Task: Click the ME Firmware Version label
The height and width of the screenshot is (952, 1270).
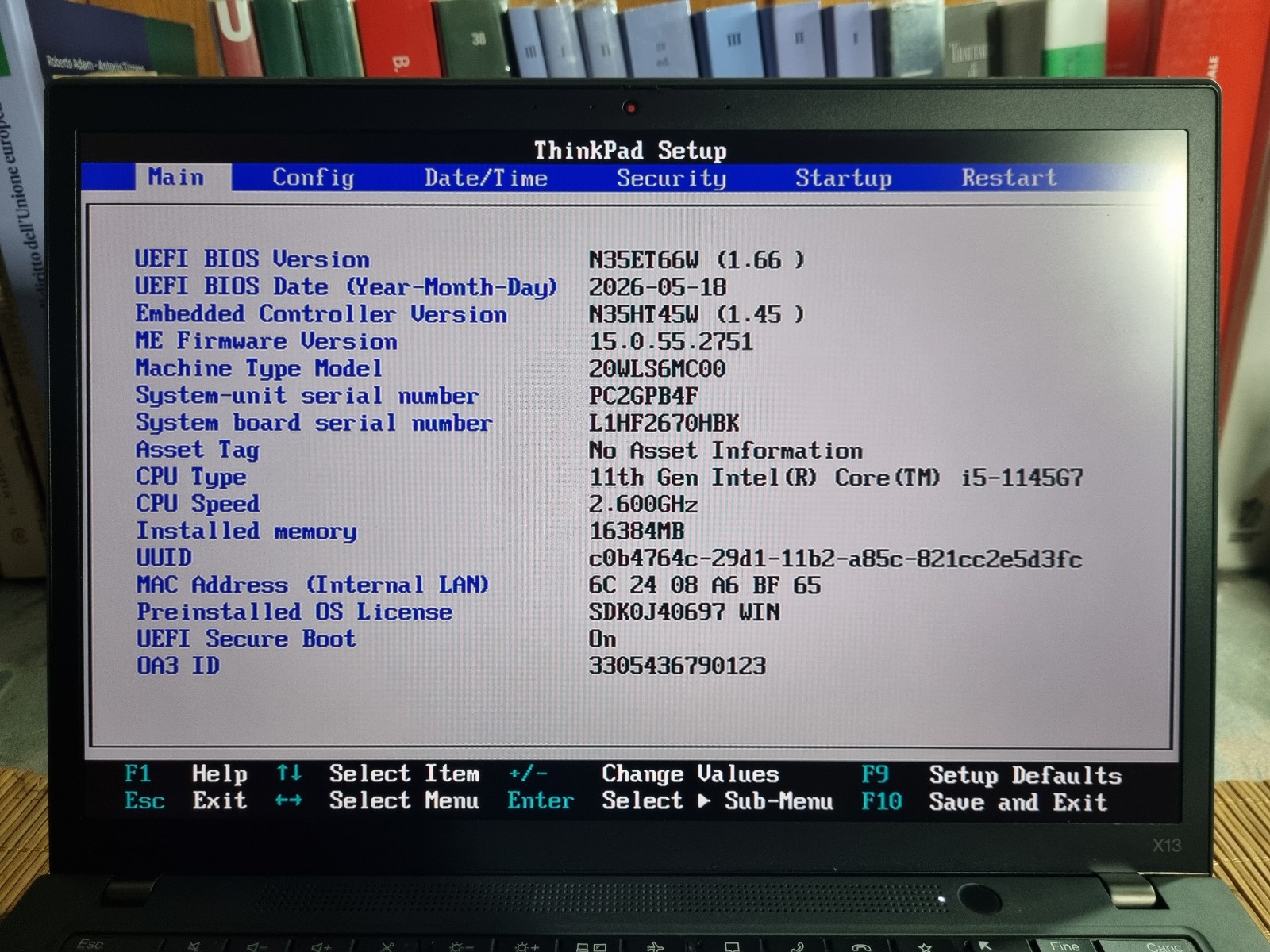Action: point(266,341)
